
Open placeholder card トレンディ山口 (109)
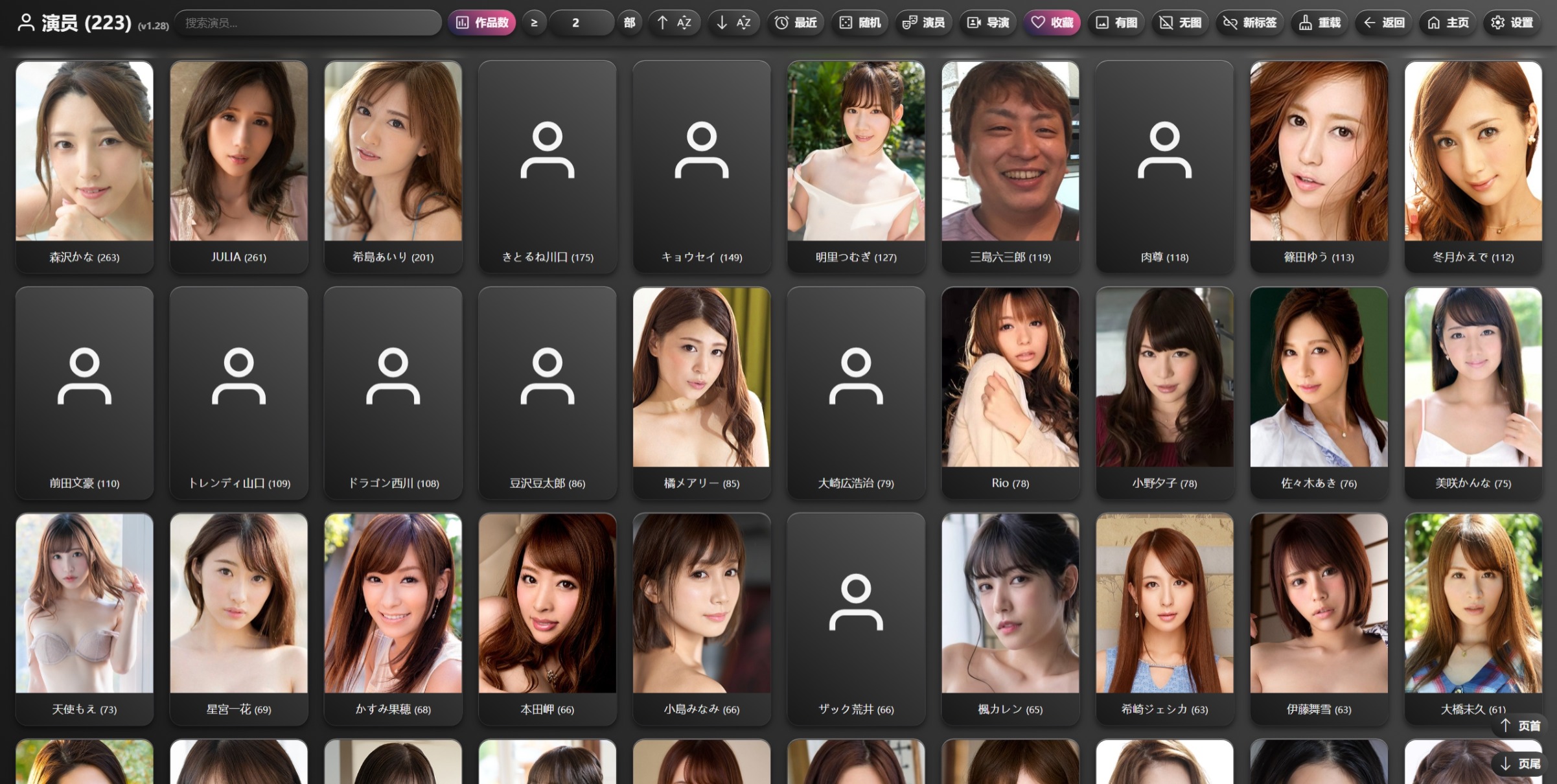point(239,393)
